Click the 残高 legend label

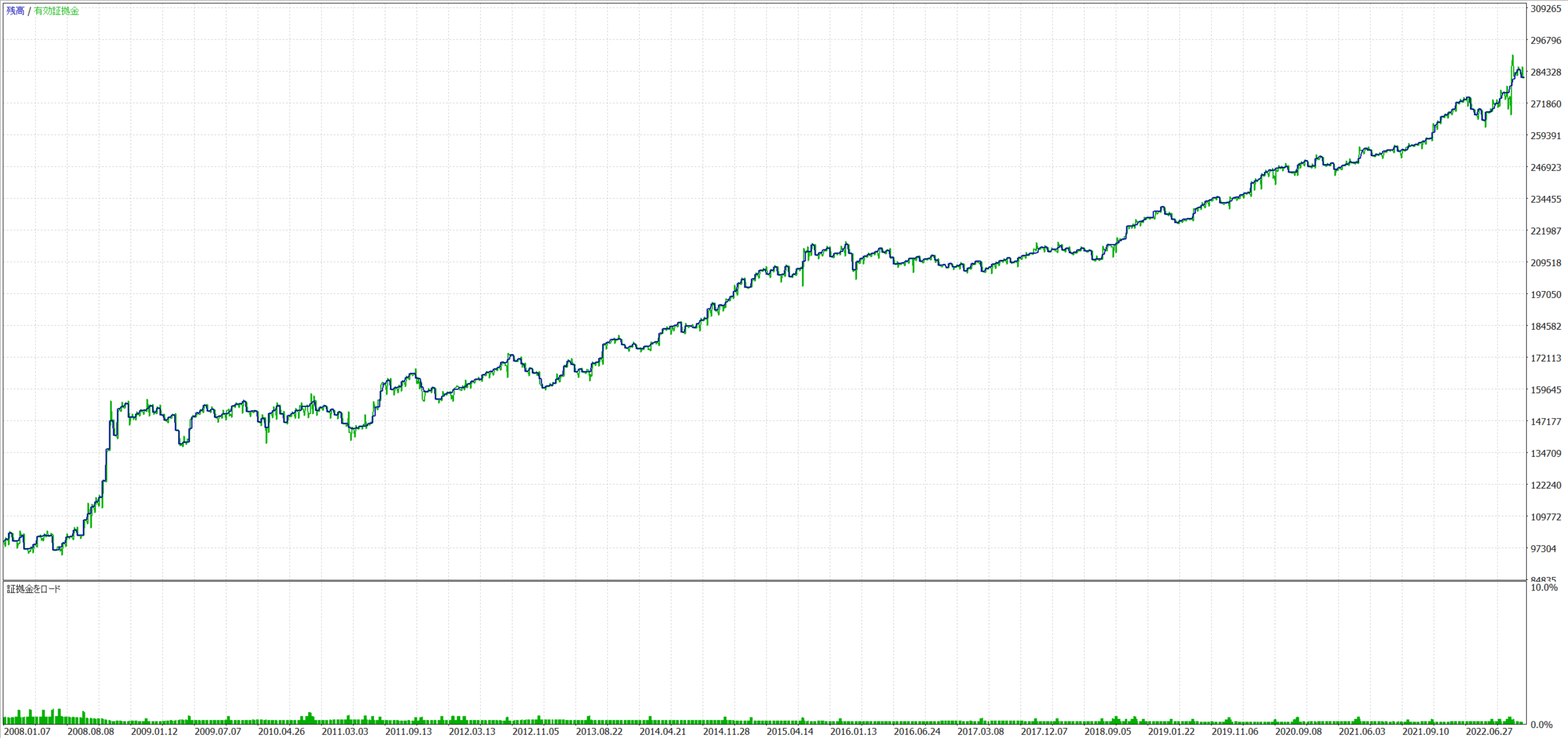click(x=15, y=11)
